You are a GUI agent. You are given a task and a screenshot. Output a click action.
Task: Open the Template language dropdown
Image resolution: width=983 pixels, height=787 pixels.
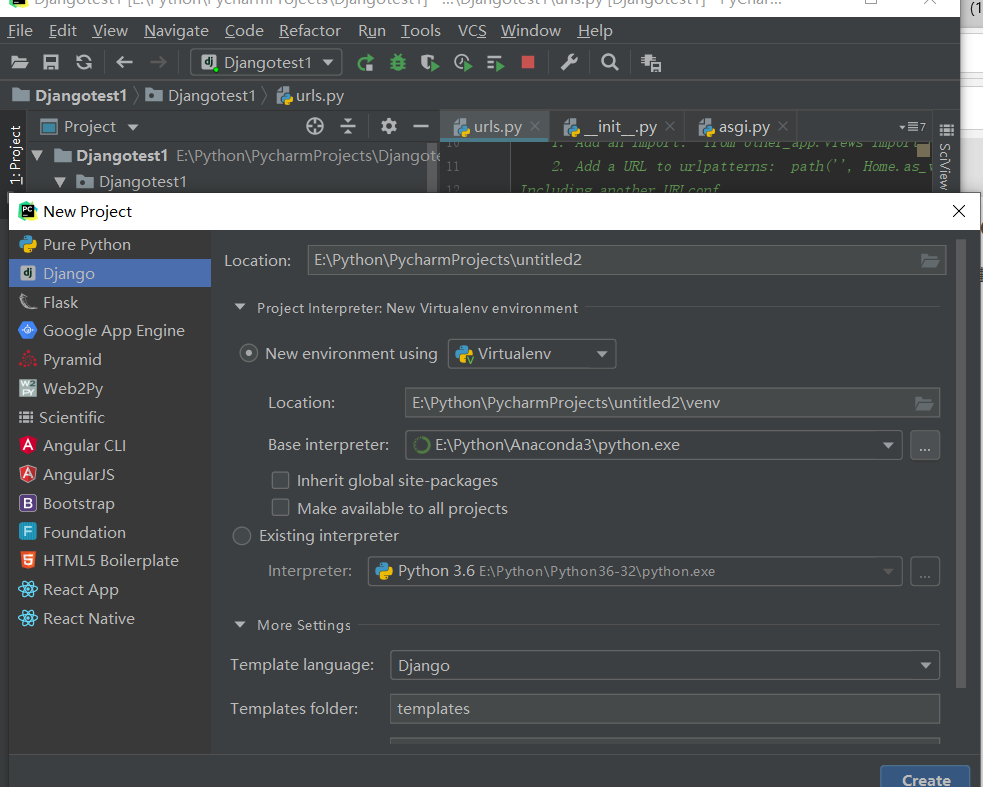pos(665,665)
